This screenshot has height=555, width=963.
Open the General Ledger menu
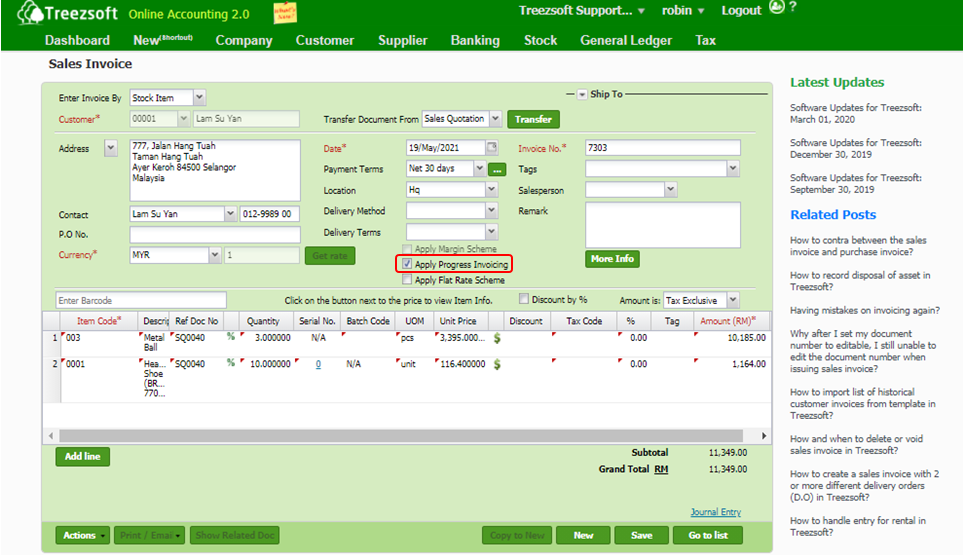(x=626, y=41)
